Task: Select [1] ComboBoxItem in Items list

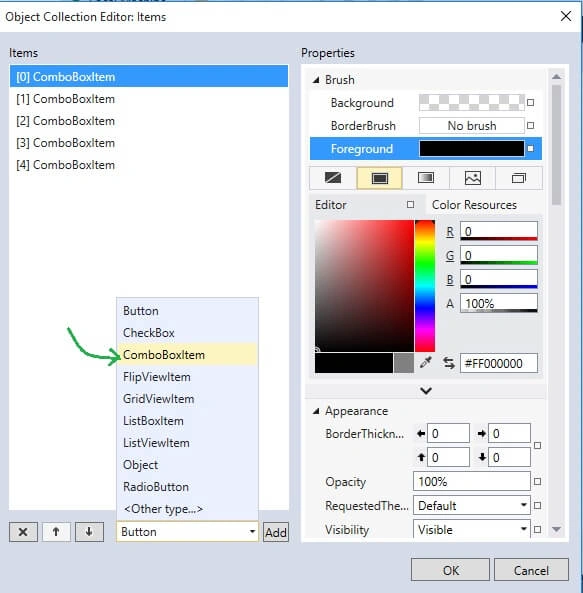Action: (149, 99)
